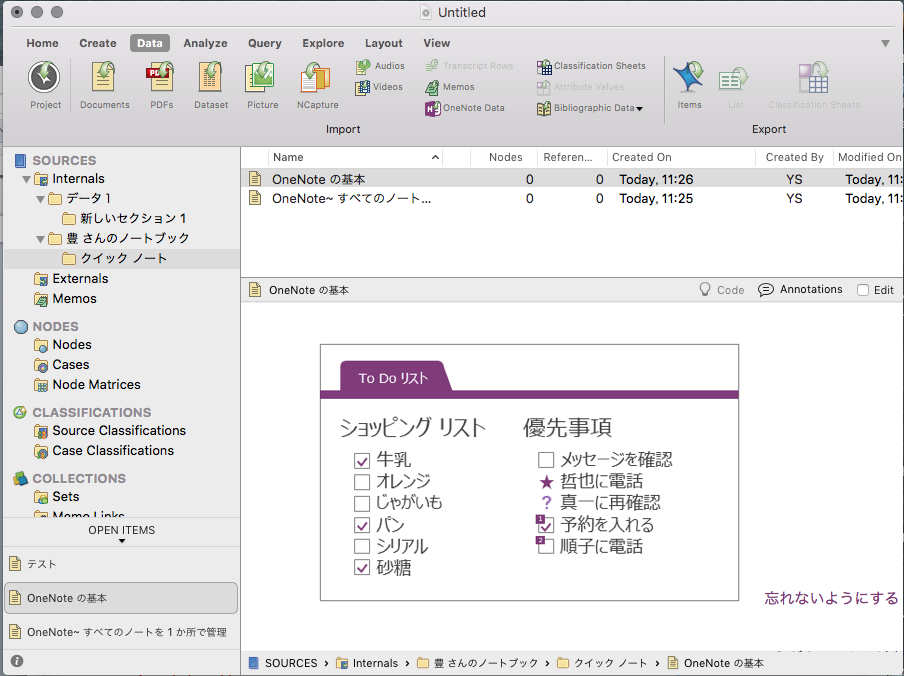
Task: Import Classification Sheets
Action: [x=592, y=66]
